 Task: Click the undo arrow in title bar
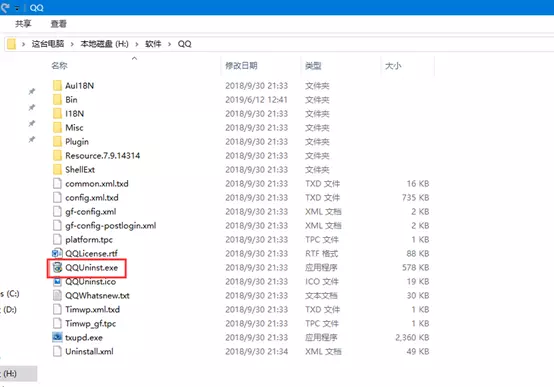tap(5, 7)
